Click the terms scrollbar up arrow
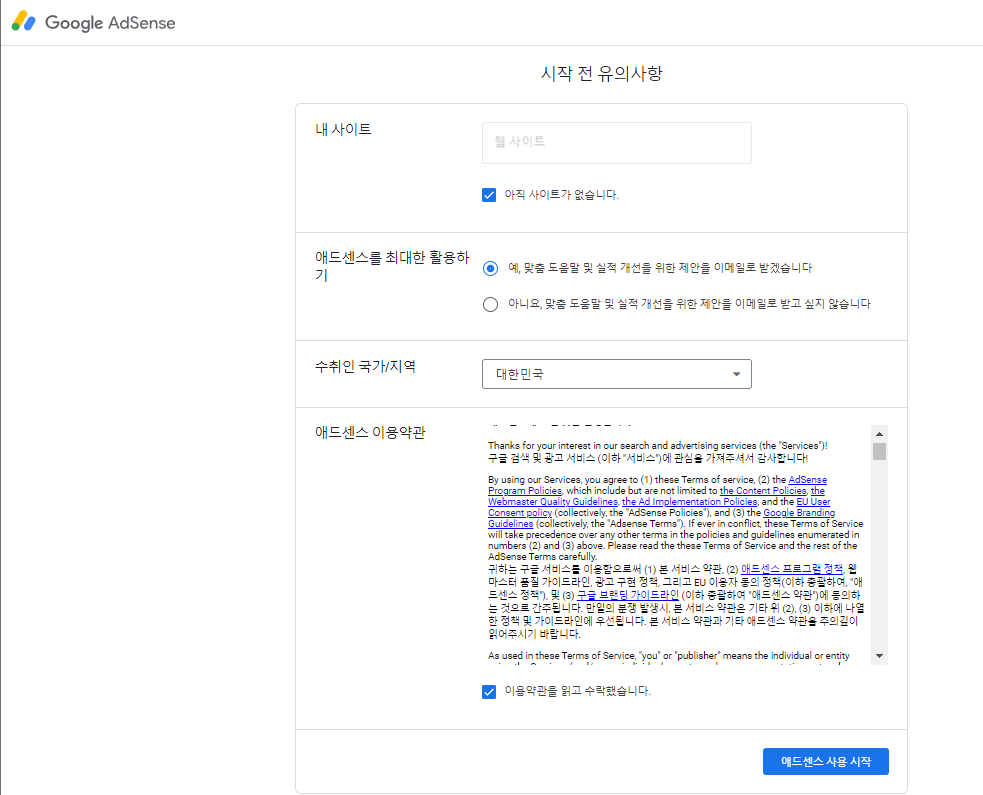The image size is (983, 795). coord(880,434)
